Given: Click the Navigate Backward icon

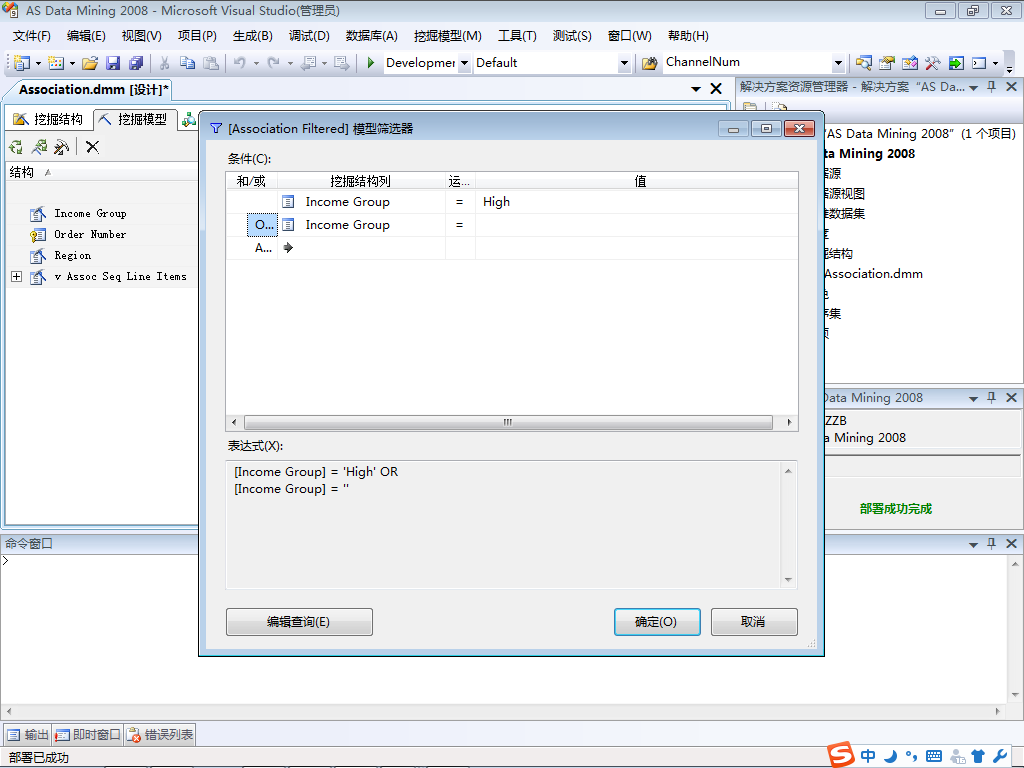Looking at the screenshot, I should pyautogui.click(x=308, y=63).
